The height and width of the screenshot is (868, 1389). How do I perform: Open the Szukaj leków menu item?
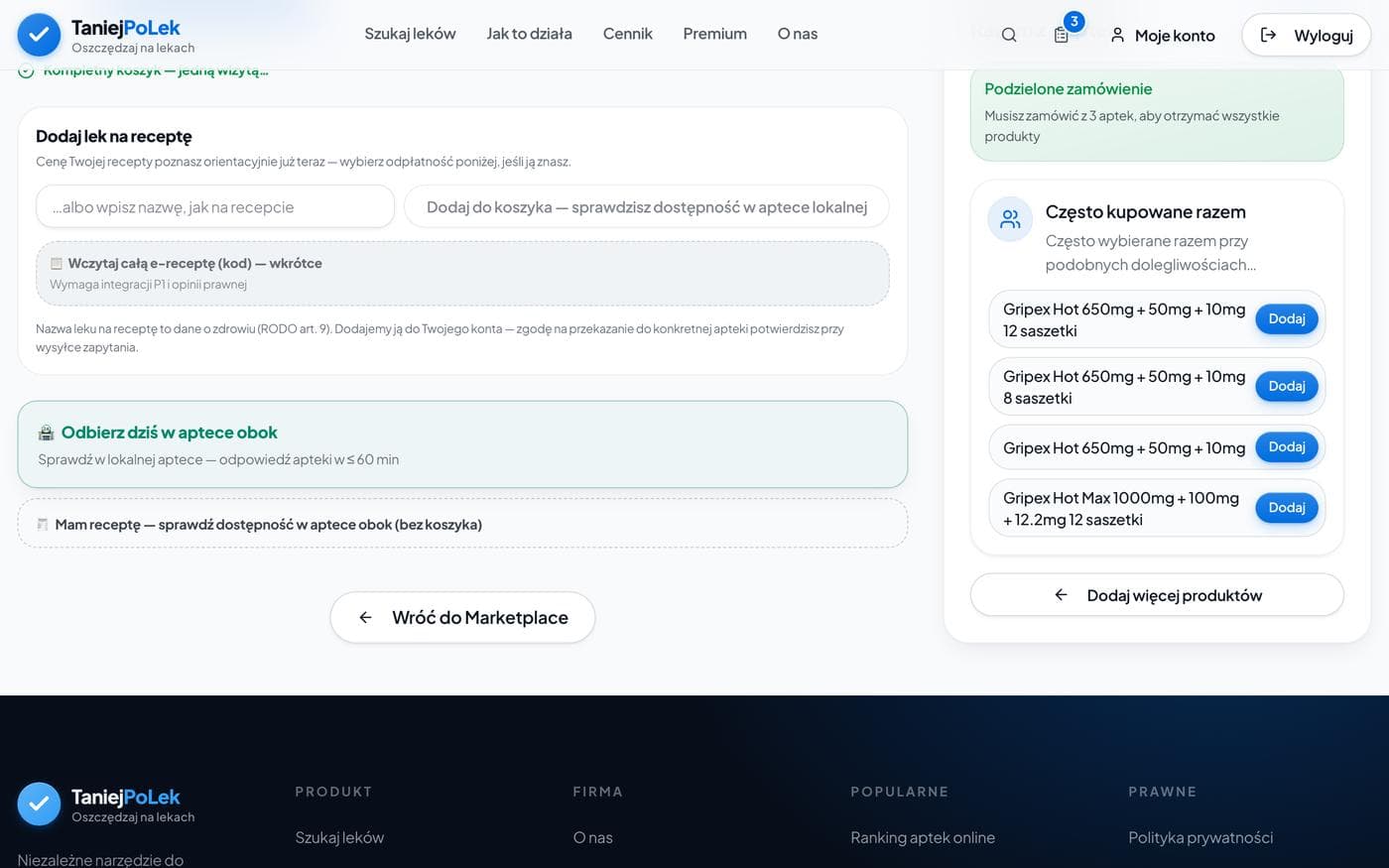coord(410,34)
